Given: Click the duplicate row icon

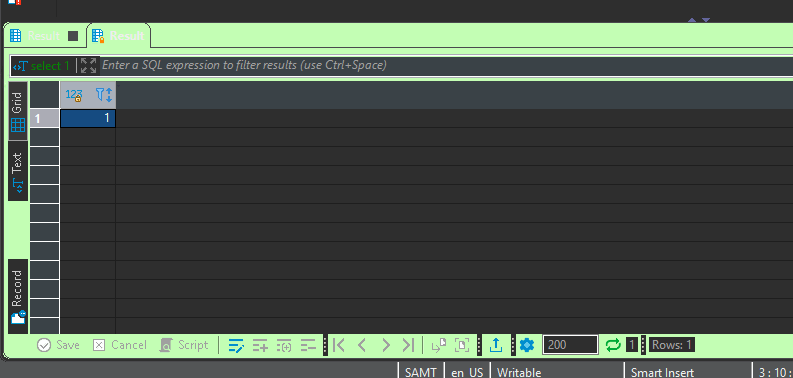Looking at the screenshot, I should 284,346.
